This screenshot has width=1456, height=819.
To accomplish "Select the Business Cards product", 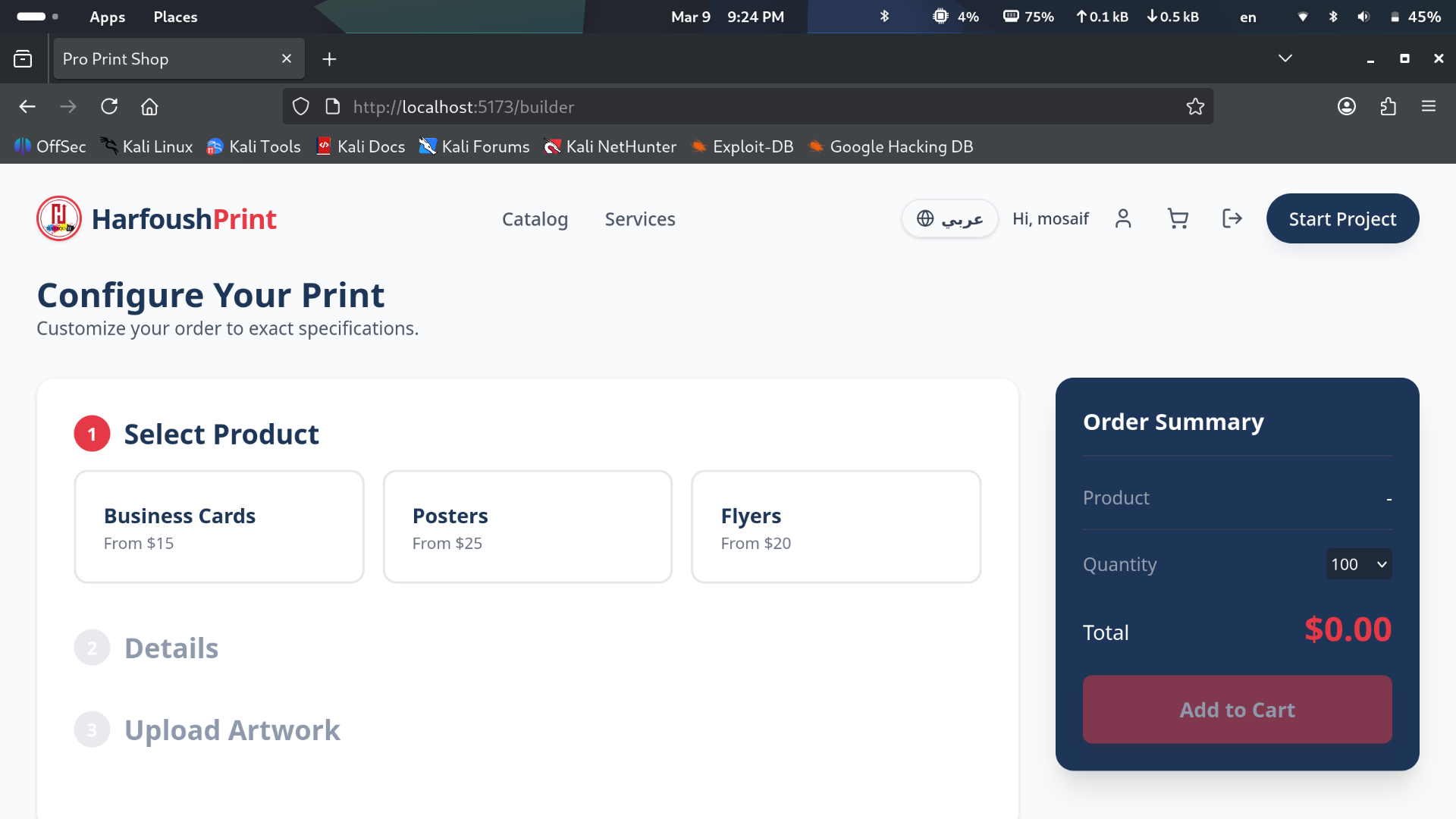I will click(x=219, y=527).
